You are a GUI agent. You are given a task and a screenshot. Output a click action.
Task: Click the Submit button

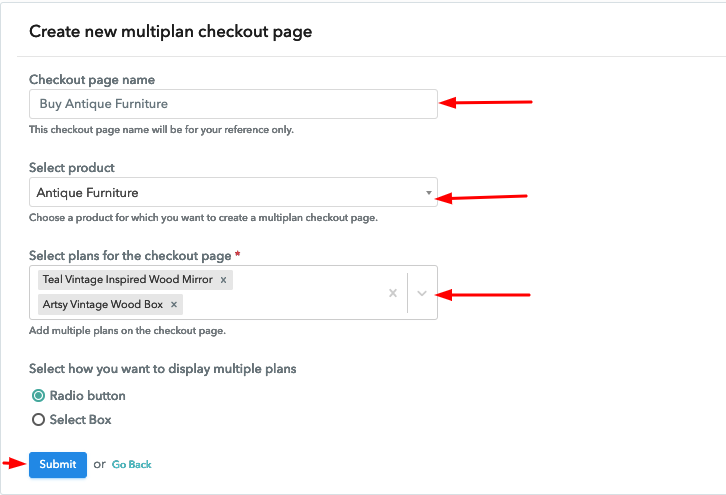(x=58, y=464)
